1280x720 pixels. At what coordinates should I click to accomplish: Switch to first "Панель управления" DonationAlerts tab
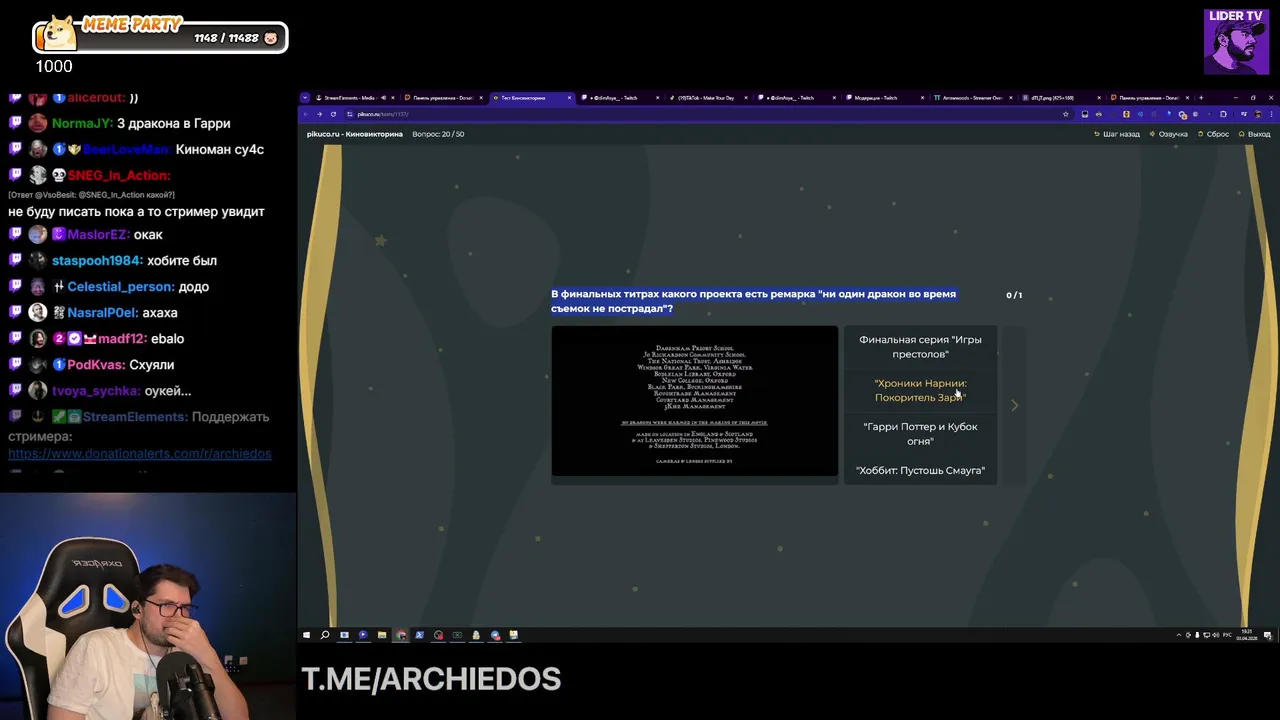(442, 98)
